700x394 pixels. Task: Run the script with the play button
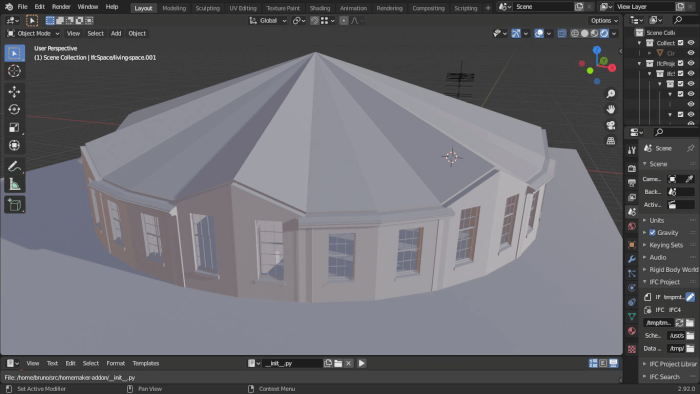362,363
